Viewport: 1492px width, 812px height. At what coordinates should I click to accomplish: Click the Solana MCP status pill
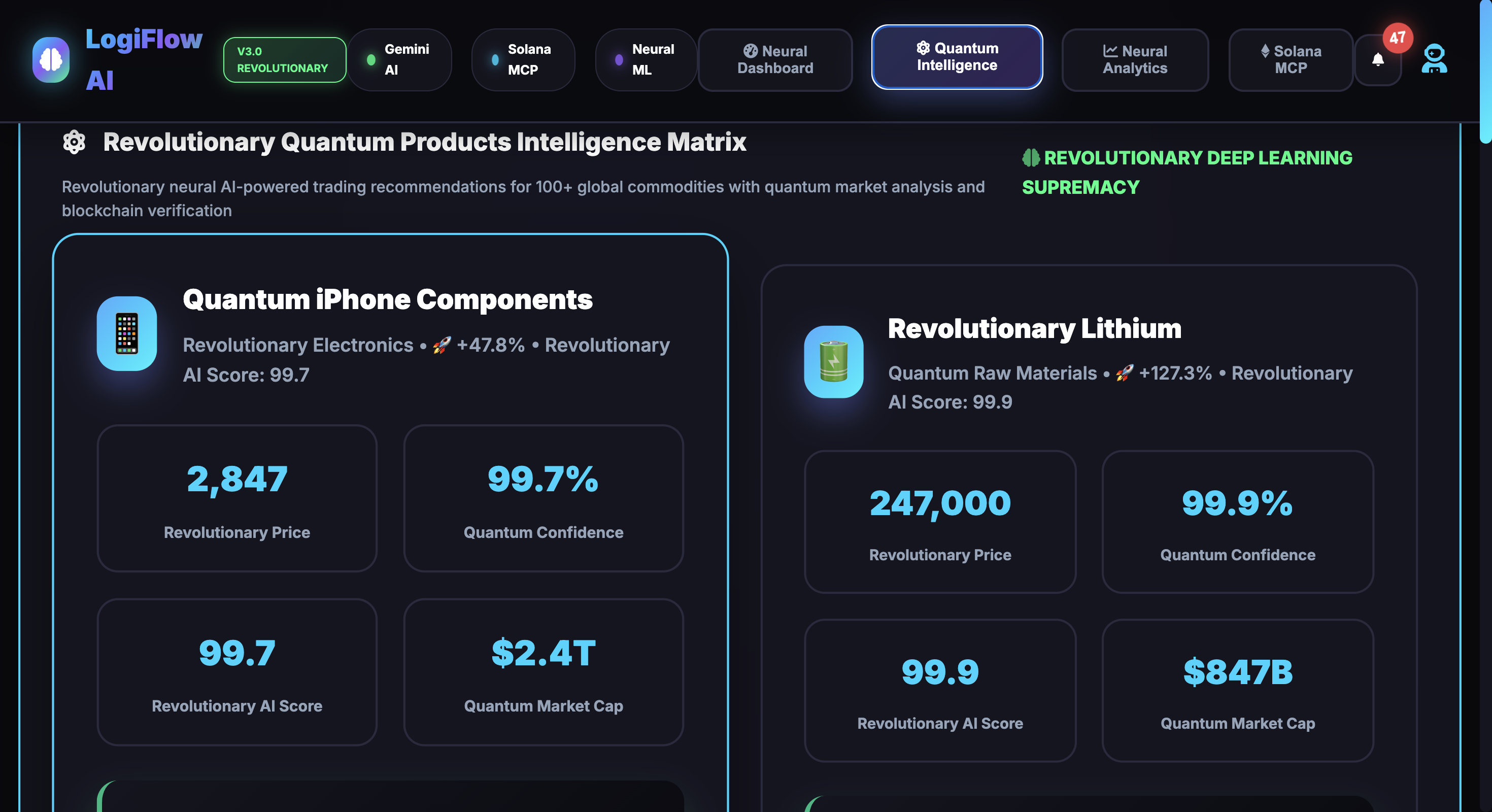coord(522,60)
